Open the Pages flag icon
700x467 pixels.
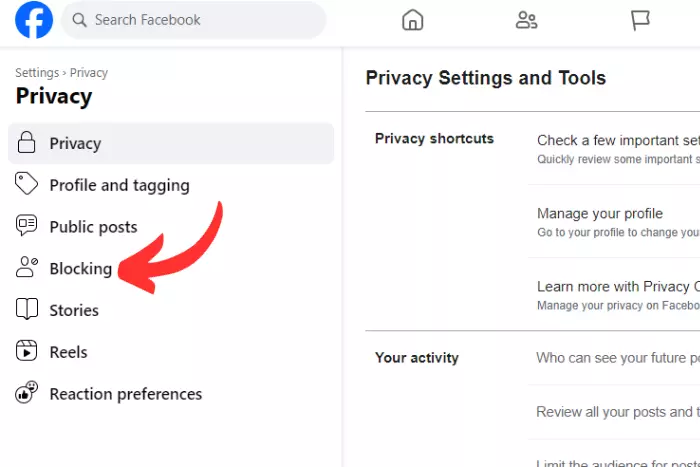point(640,21)
